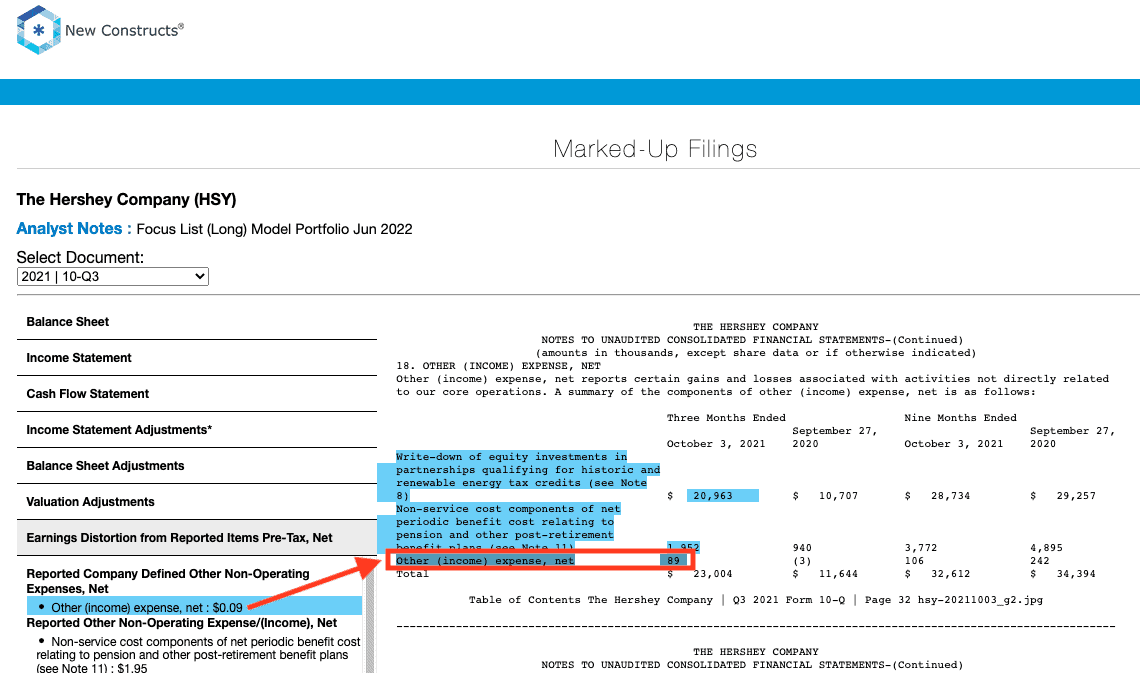The image size is (1140, 673).
Task: Click the 11,644 total value
Action: [838, 573]
